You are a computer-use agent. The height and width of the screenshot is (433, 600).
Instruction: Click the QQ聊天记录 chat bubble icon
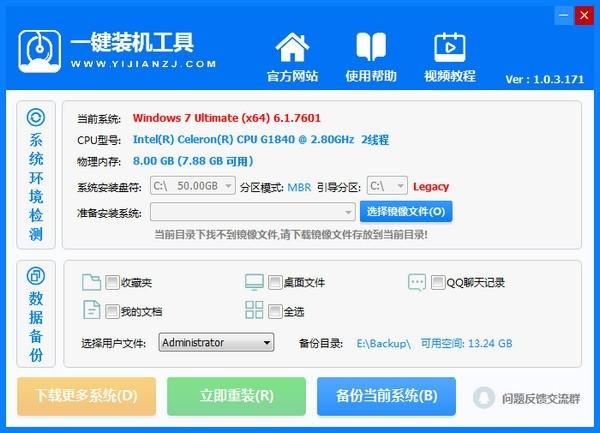pyautogui.click(x=417, y=283)
